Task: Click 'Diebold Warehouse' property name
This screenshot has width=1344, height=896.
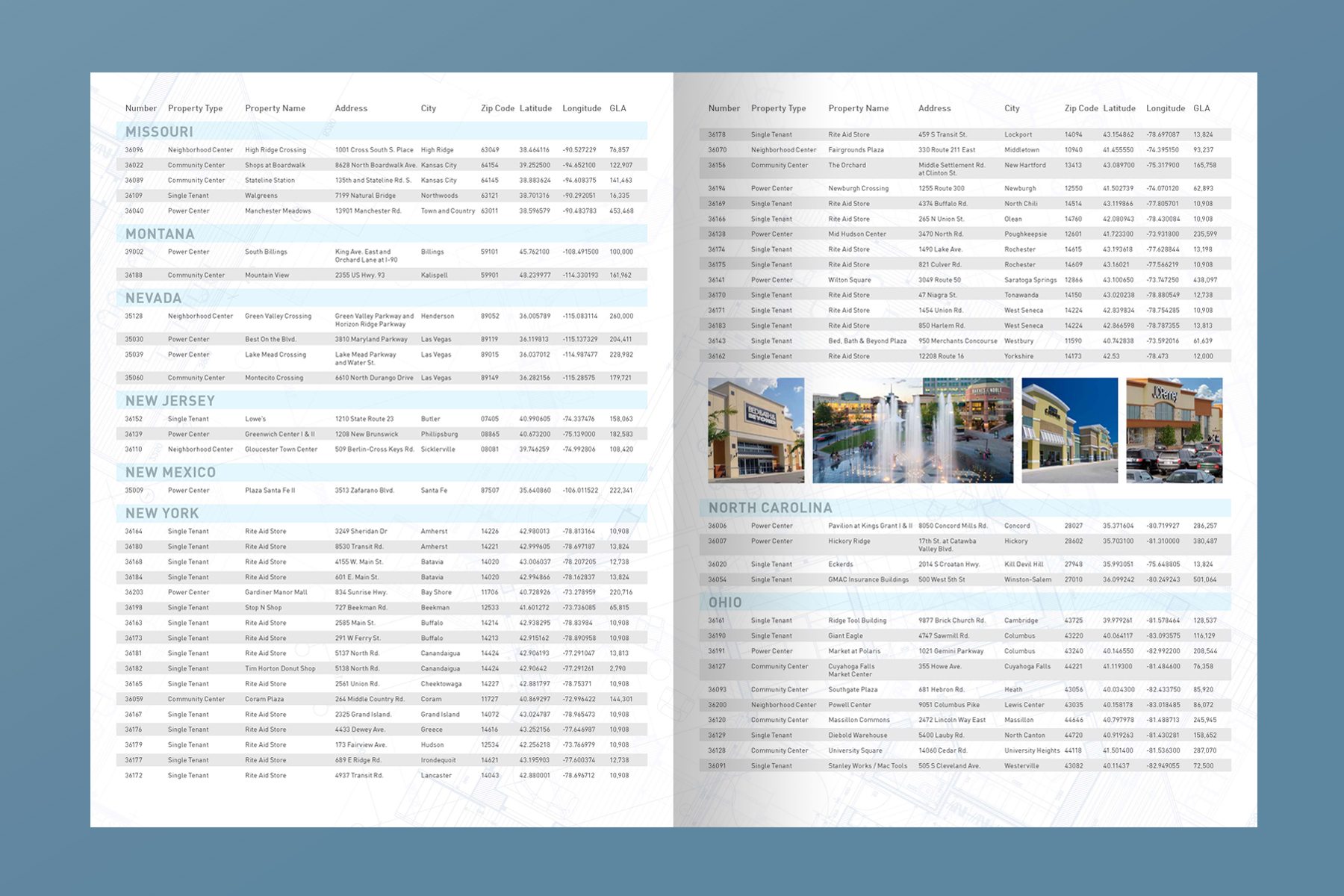Action: click(858, 735)
